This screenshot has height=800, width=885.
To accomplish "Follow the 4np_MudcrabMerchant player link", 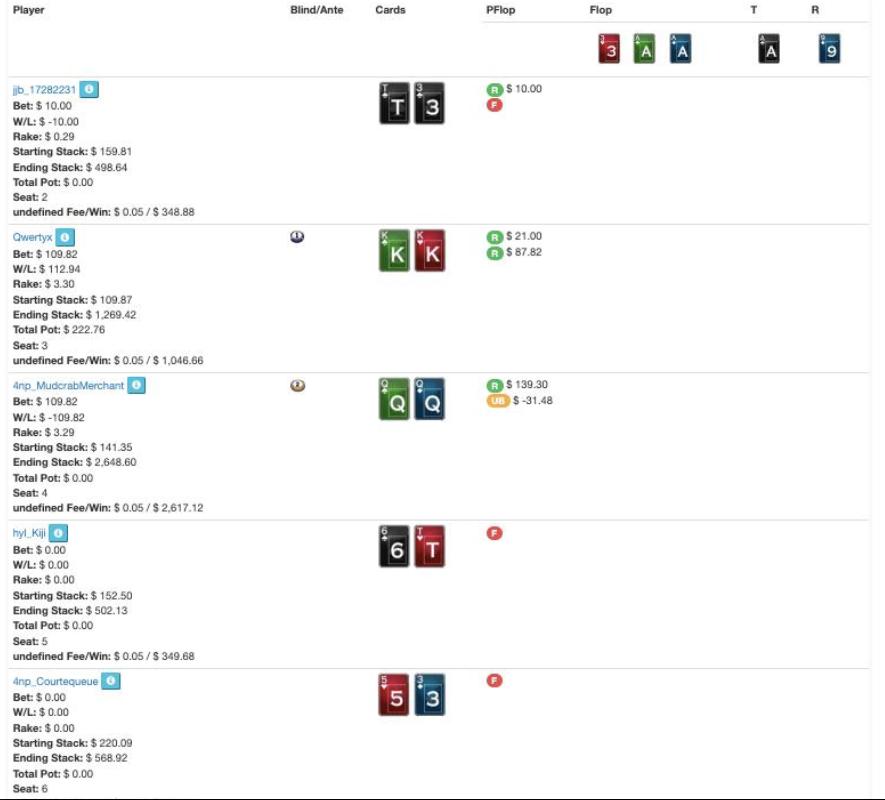I will (x=68, y=386).
